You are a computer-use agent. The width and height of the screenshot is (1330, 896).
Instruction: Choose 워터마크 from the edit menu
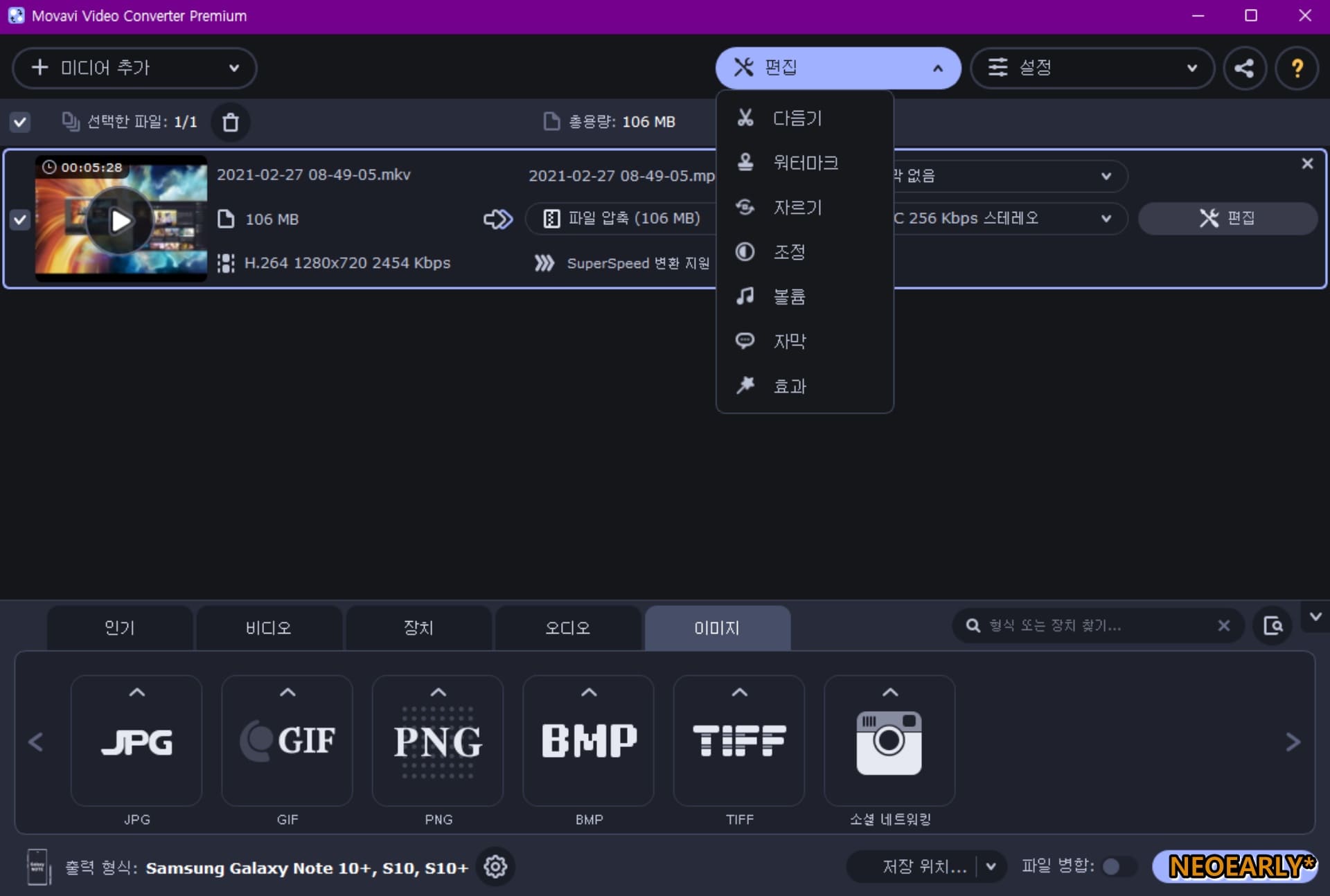click(x=805, y=163)
